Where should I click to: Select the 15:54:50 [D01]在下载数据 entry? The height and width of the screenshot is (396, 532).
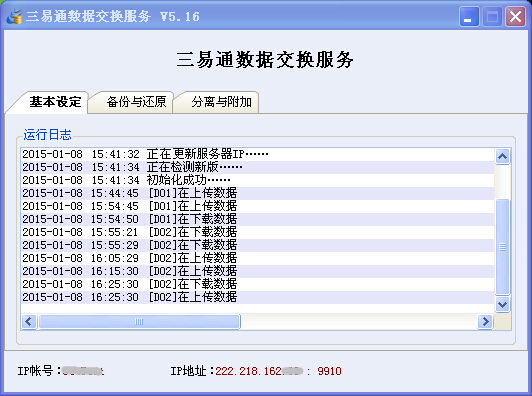(x=258, y=219)
